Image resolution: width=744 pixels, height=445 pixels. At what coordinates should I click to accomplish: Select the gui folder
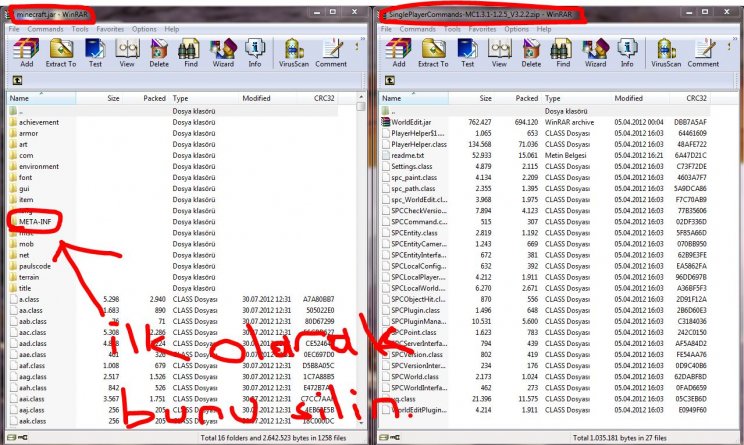point(19,188)
